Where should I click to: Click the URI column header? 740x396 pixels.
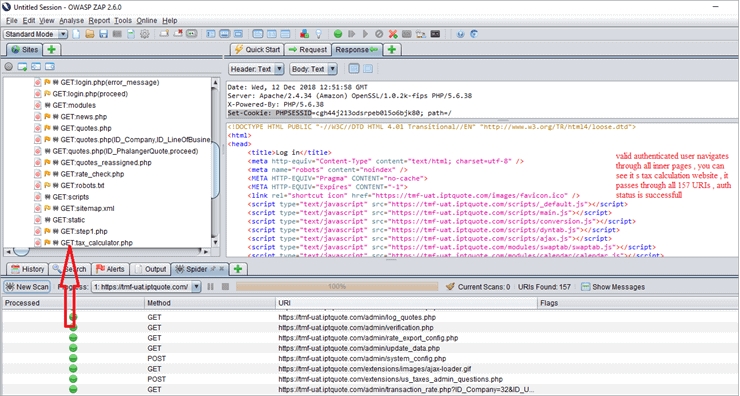point(406,303)
